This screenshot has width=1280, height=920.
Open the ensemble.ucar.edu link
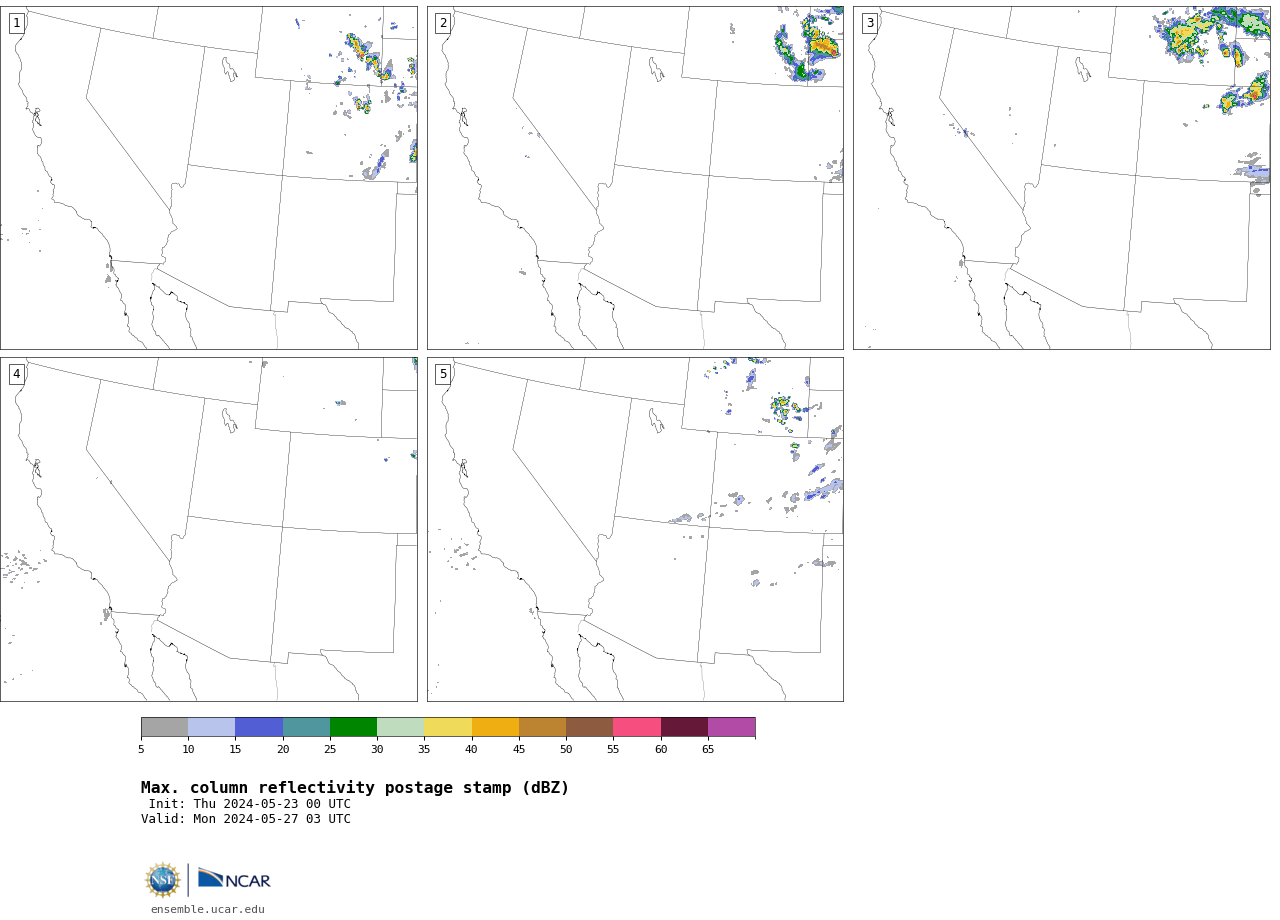pos(208,910)
